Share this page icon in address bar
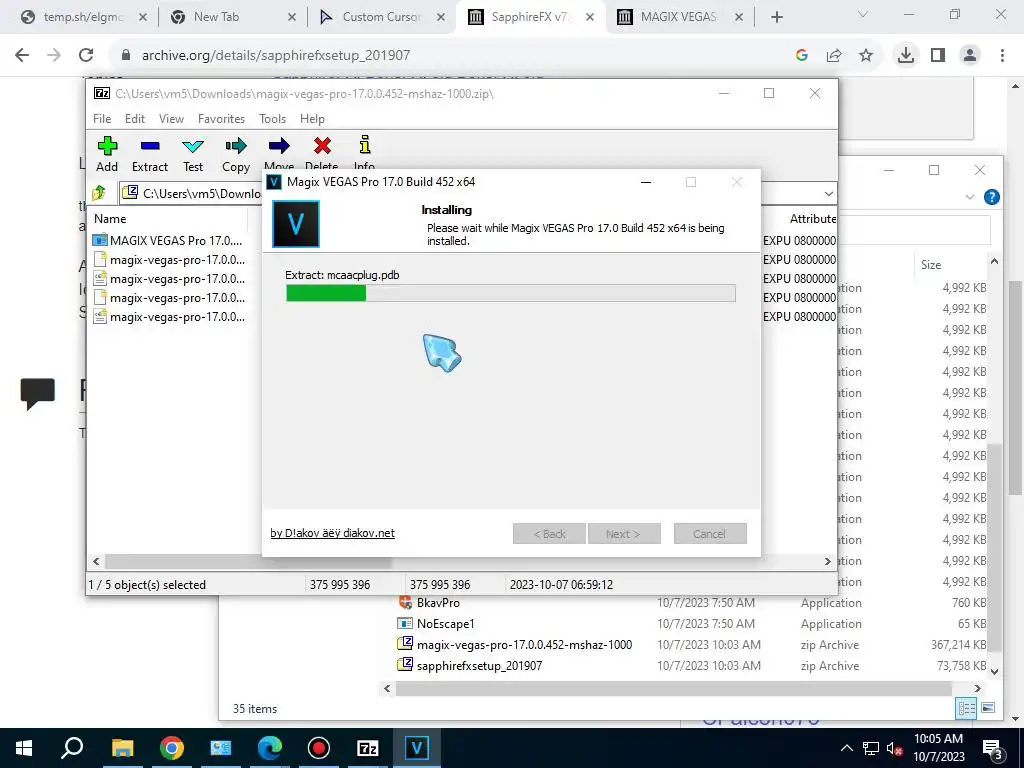This screenshot has height=768, width=1024. 834,56
